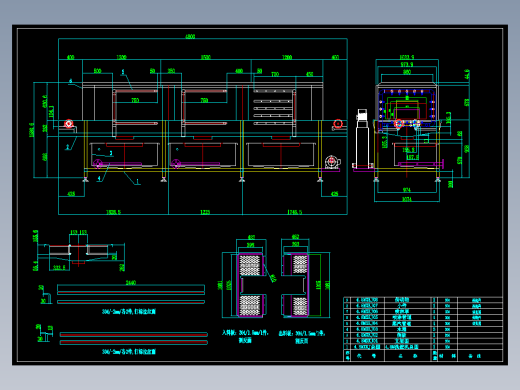This screenshot has height=390, width=520.
Task: Click the header row of the parts list table
Action: click(x=423, y=356)
